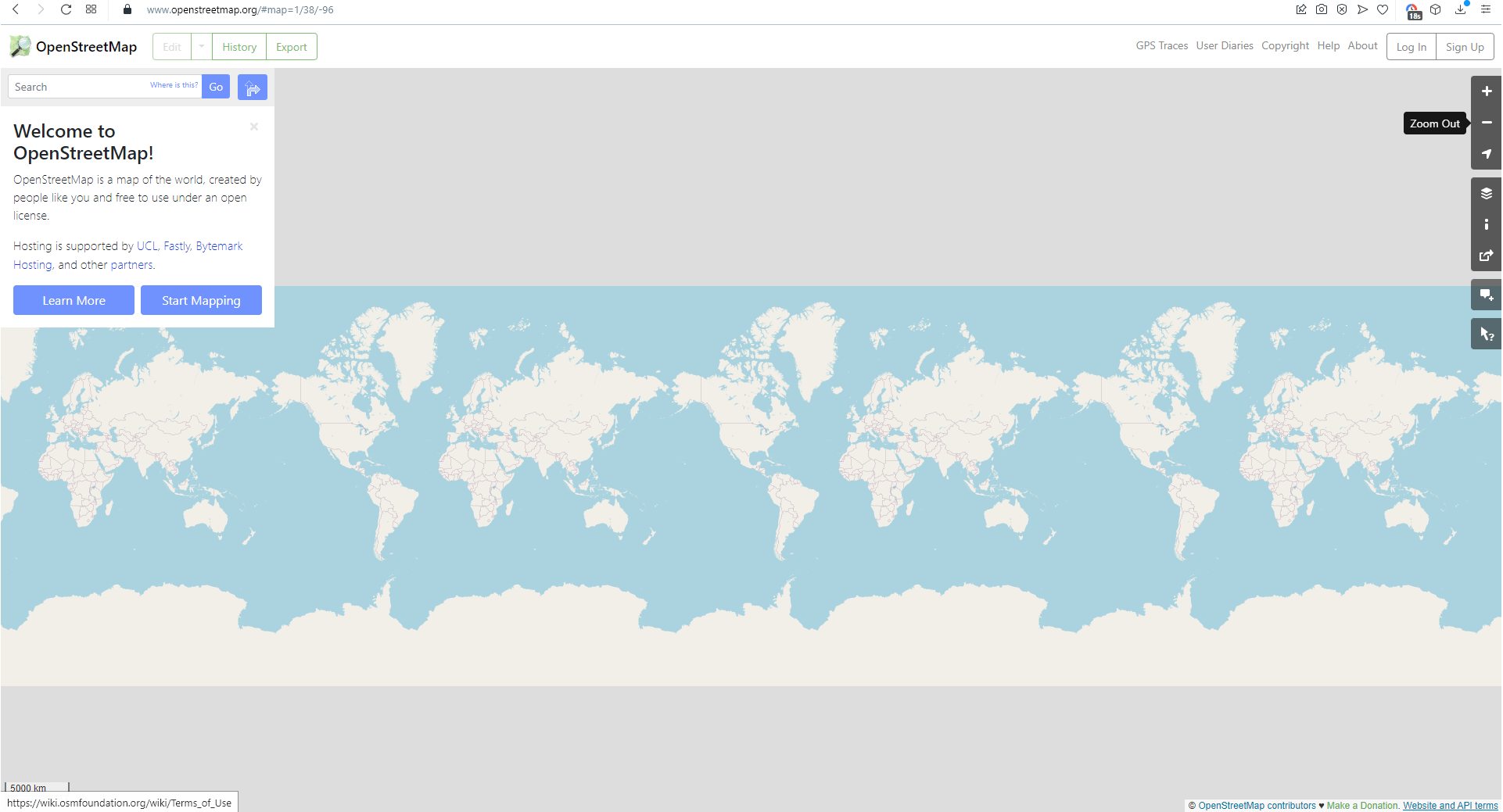The height and width of the screenshot is (812, 1503).
Task: Click the send arrow icon in the address bar
Action: (x=1362, y=9)
